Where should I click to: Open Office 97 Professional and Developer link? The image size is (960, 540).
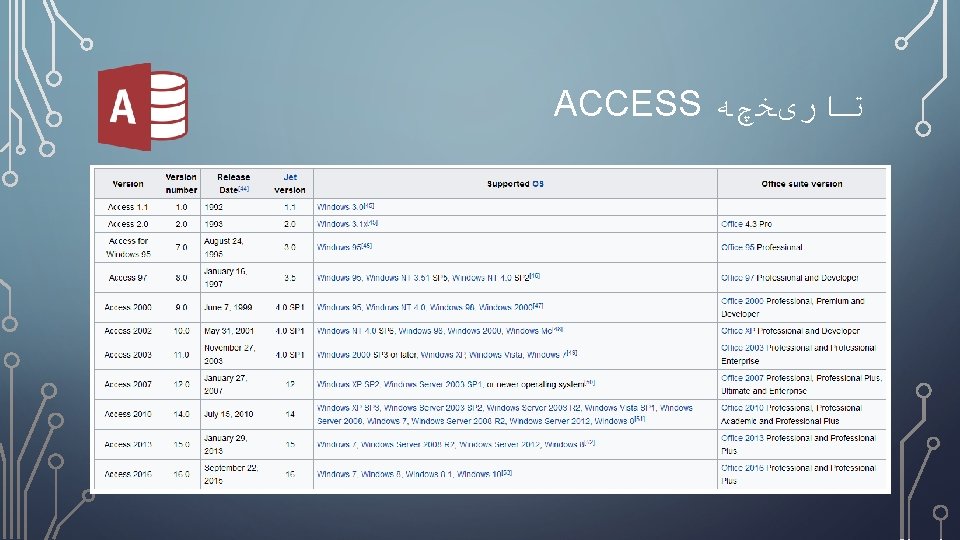click(x=790, y=278)
